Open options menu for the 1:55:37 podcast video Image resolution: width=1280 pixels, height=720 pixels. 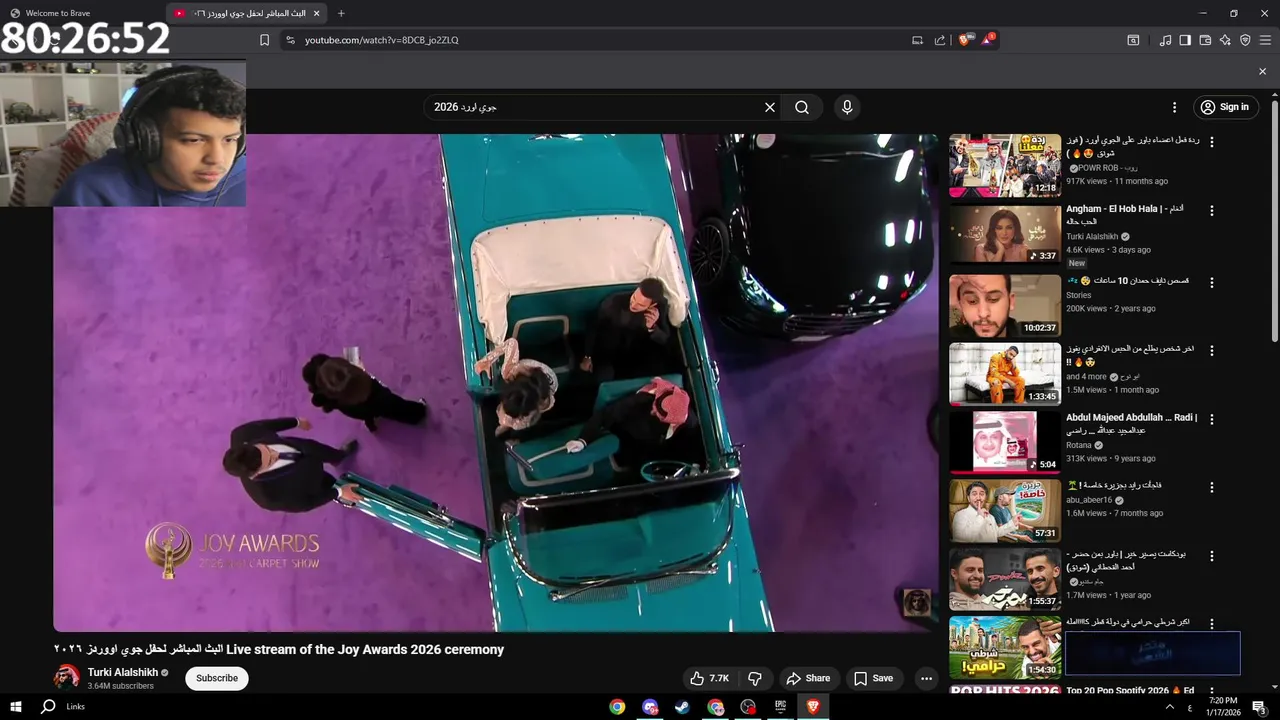click(1212, 556)
